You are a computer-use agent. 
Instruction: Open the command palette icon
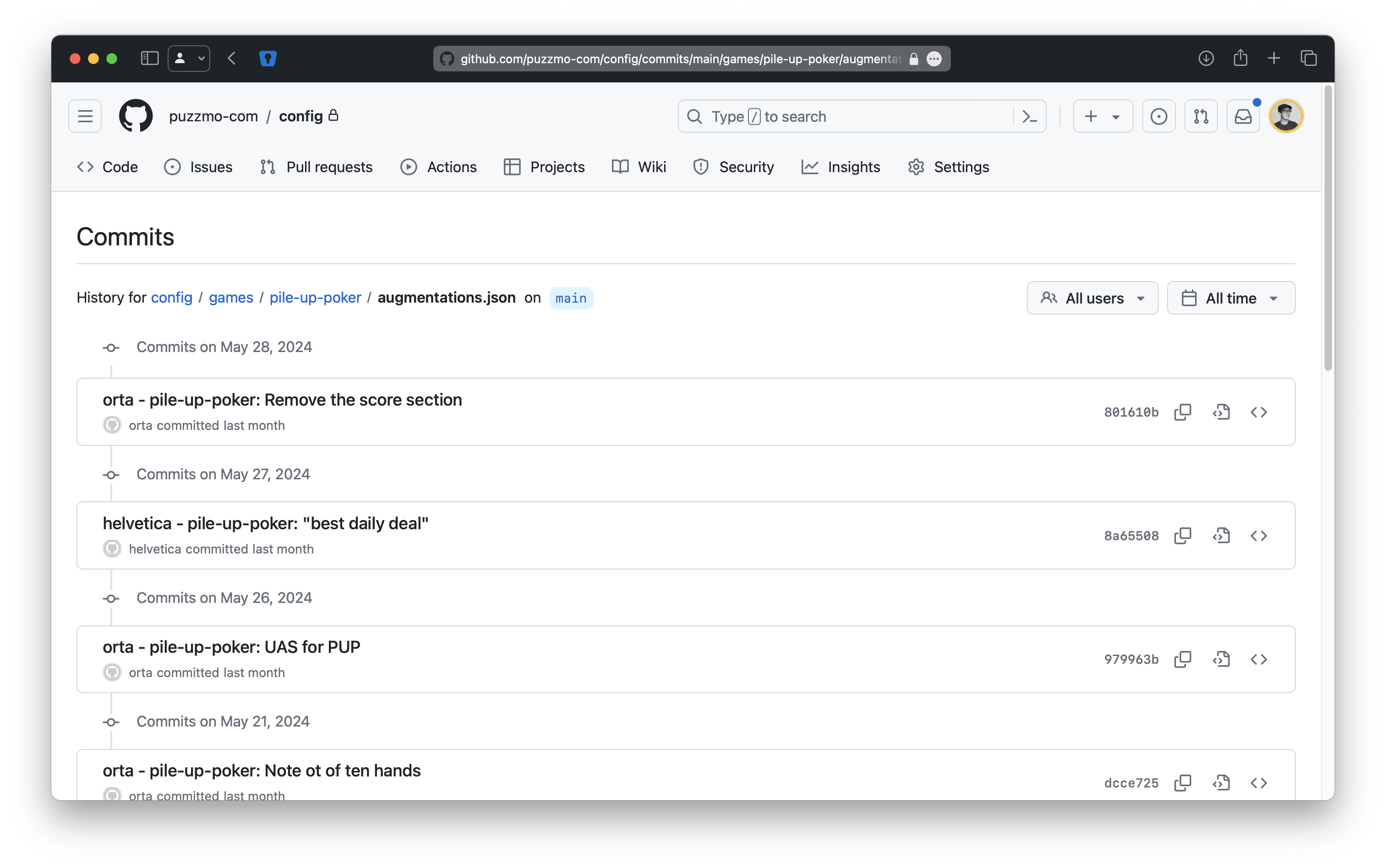[x=1030, y=117]
